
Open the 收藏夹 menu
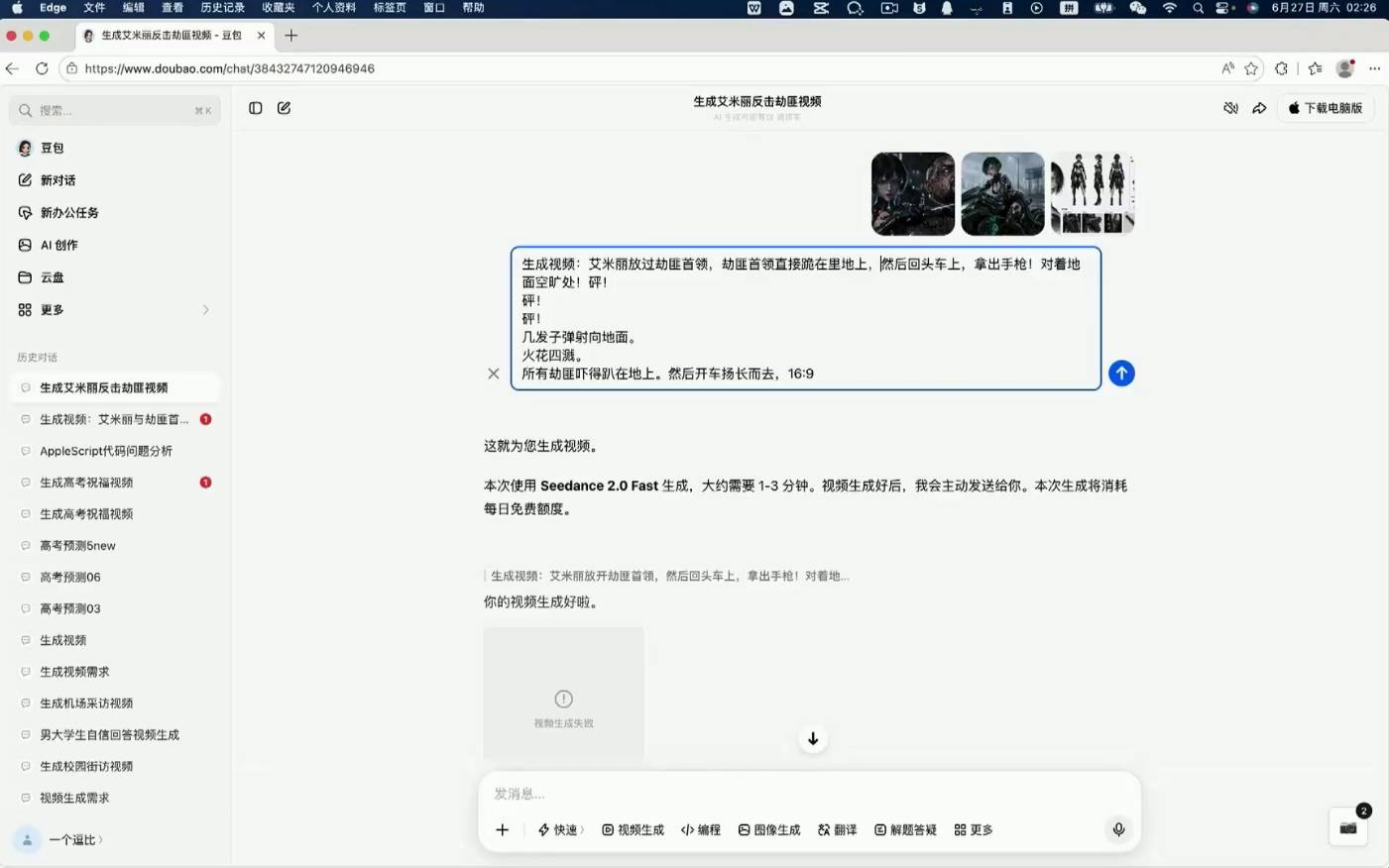pyautogui.click(x=279, y=8)
